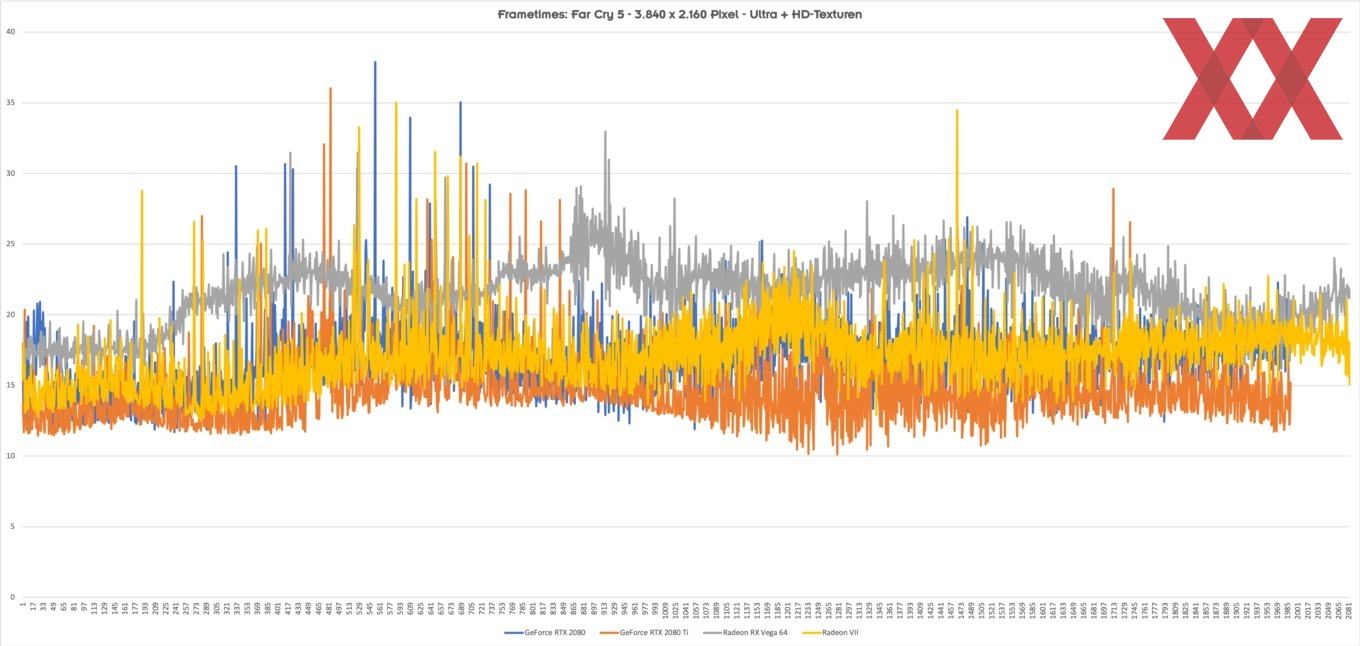Select the 'Radeon RX Vega 64' legend label

tap(755, 632)
